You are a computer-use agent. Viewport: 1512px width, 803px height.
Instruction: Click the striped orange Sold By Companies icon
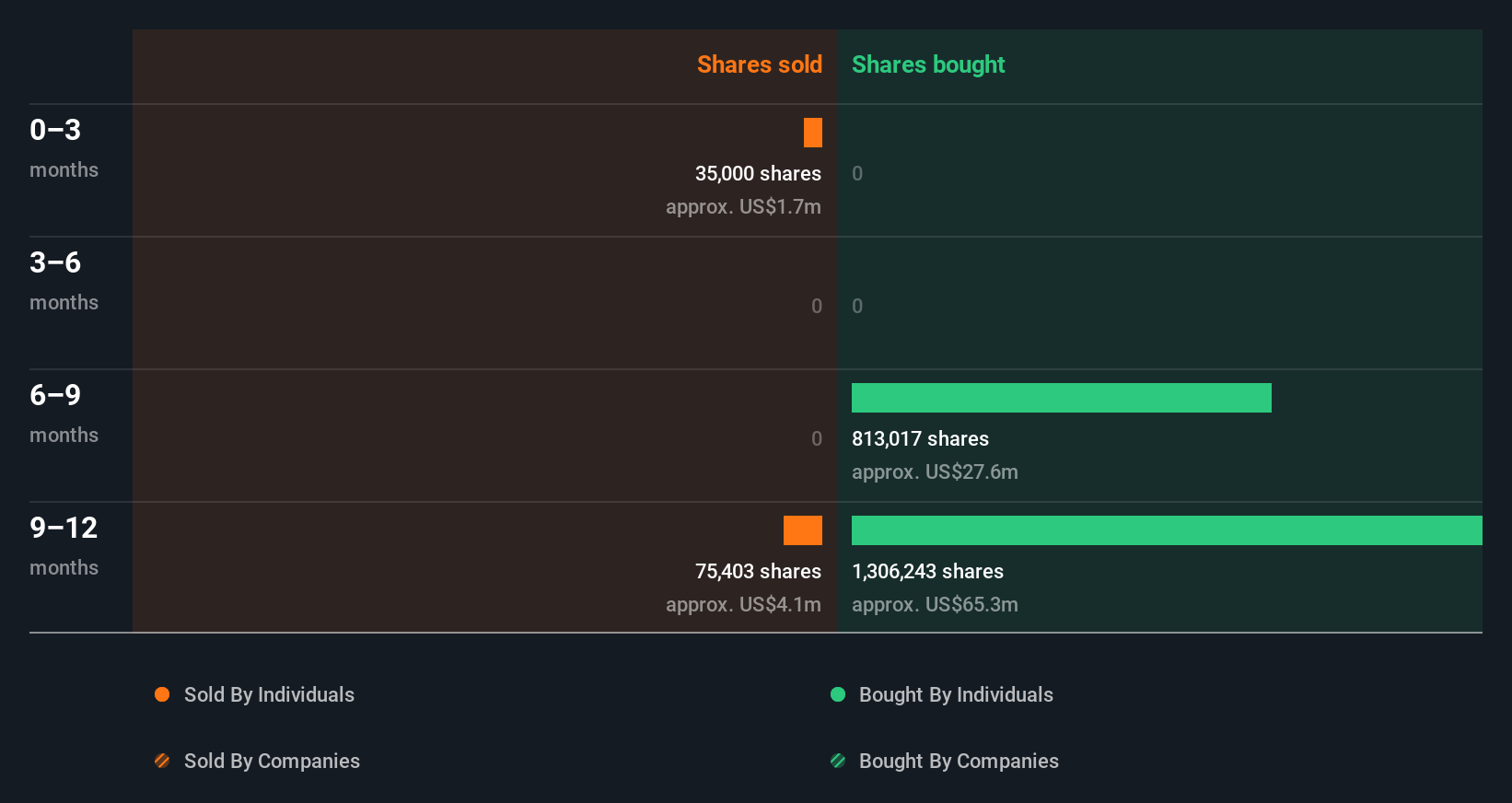point(162,761)
